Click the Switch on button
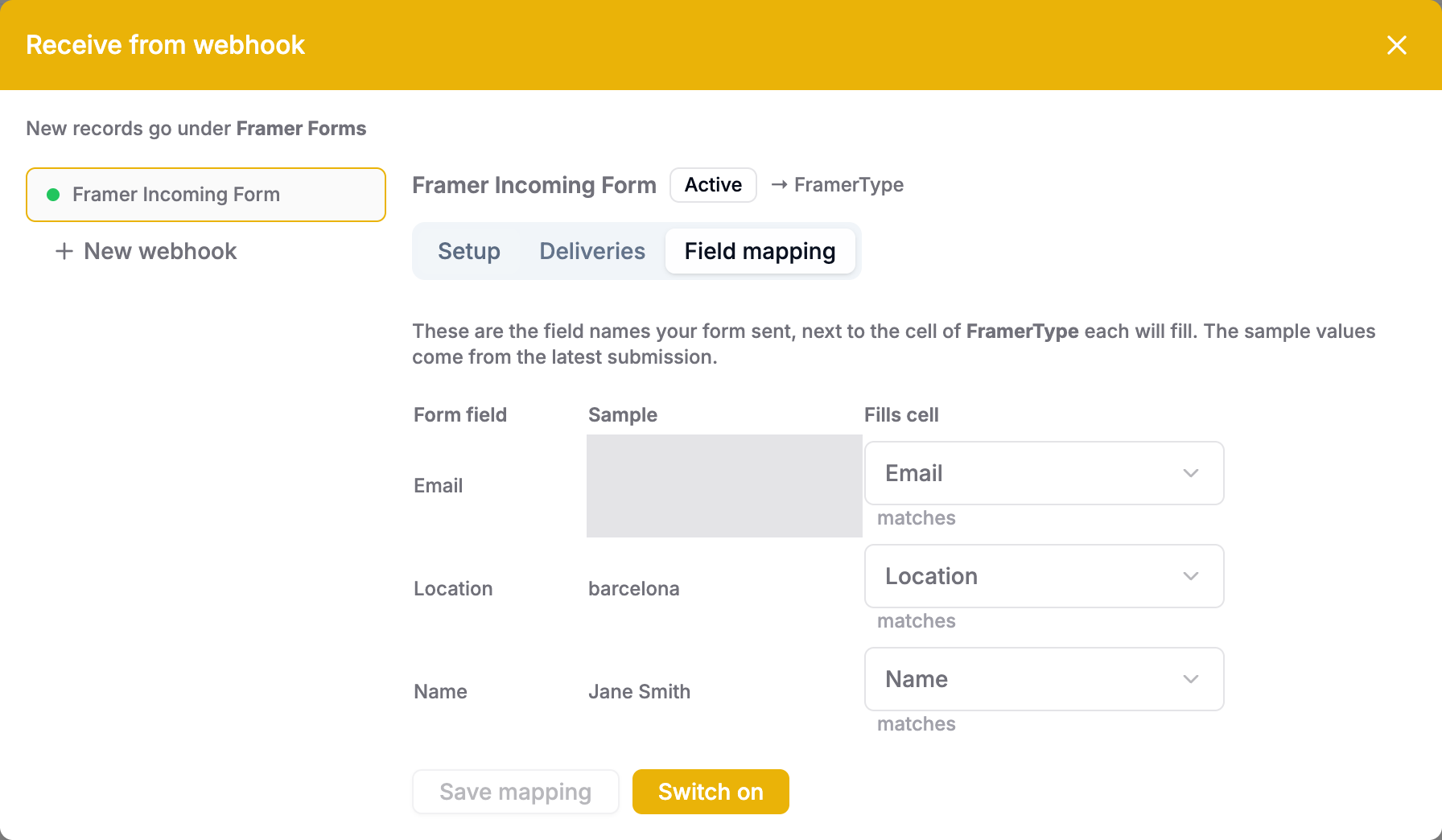Screen dimensions: 1442x840 711,792
